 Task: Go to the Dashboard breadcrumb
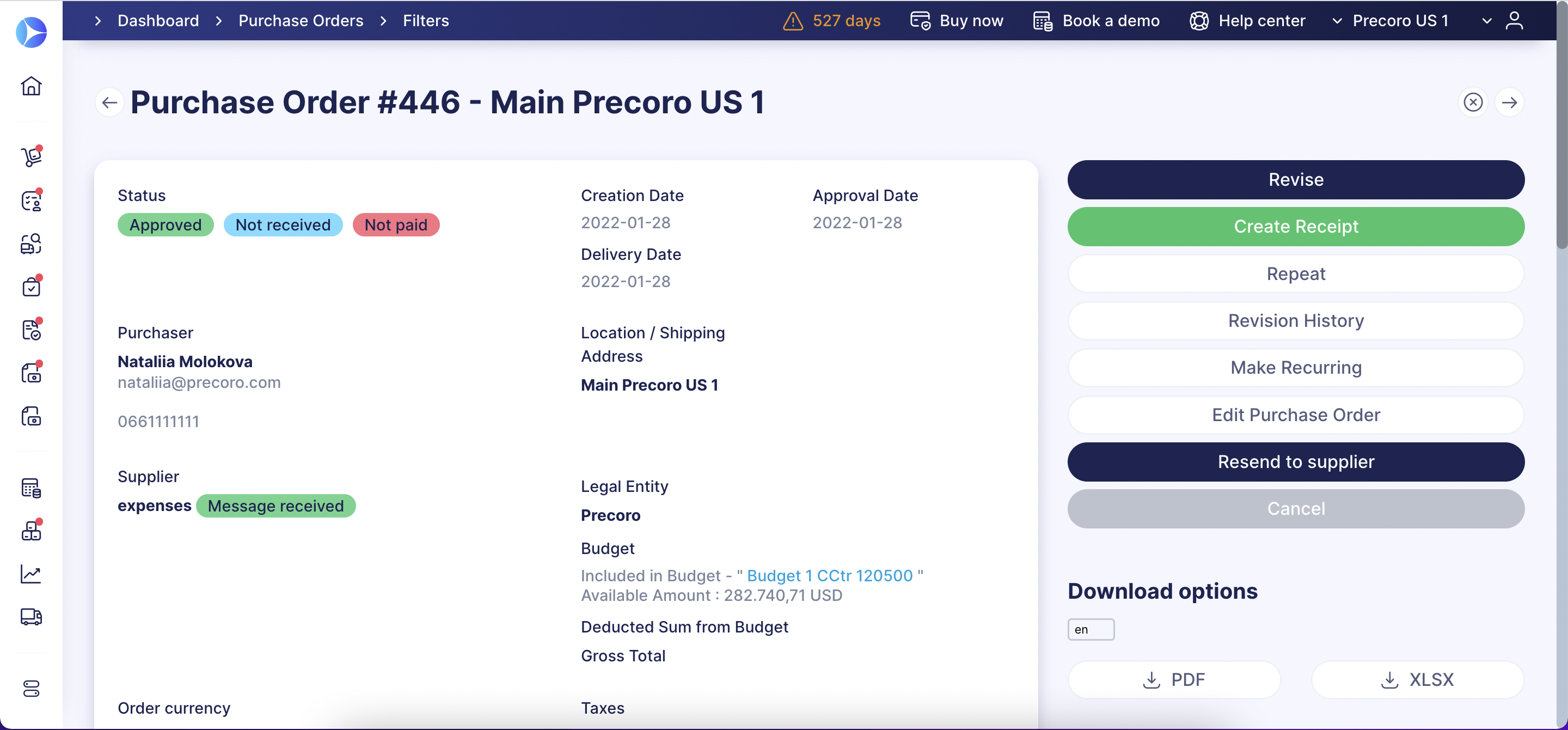[x=158, y=21]
